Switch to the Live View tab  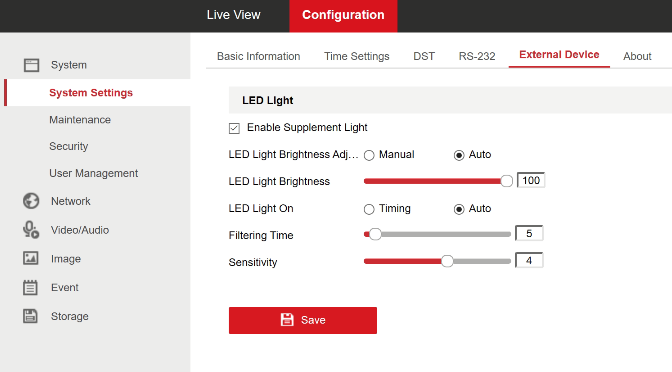pyautogui.click(x=234, y=15)
